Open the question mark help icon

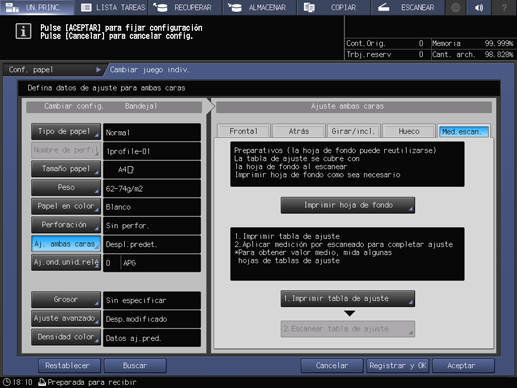coord(504,7)
